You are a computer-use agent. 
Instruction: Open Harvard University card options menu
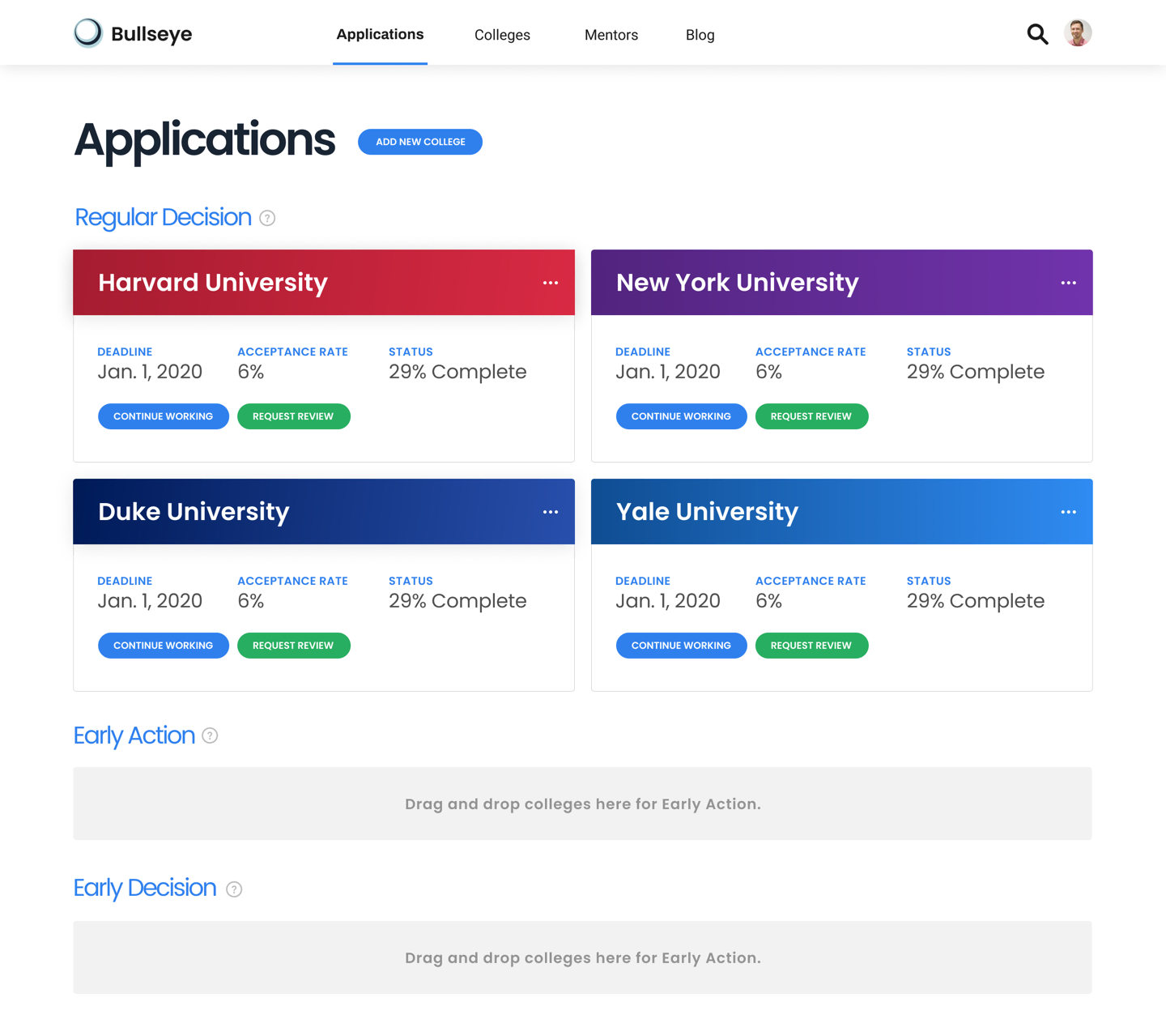click(551, 283)
